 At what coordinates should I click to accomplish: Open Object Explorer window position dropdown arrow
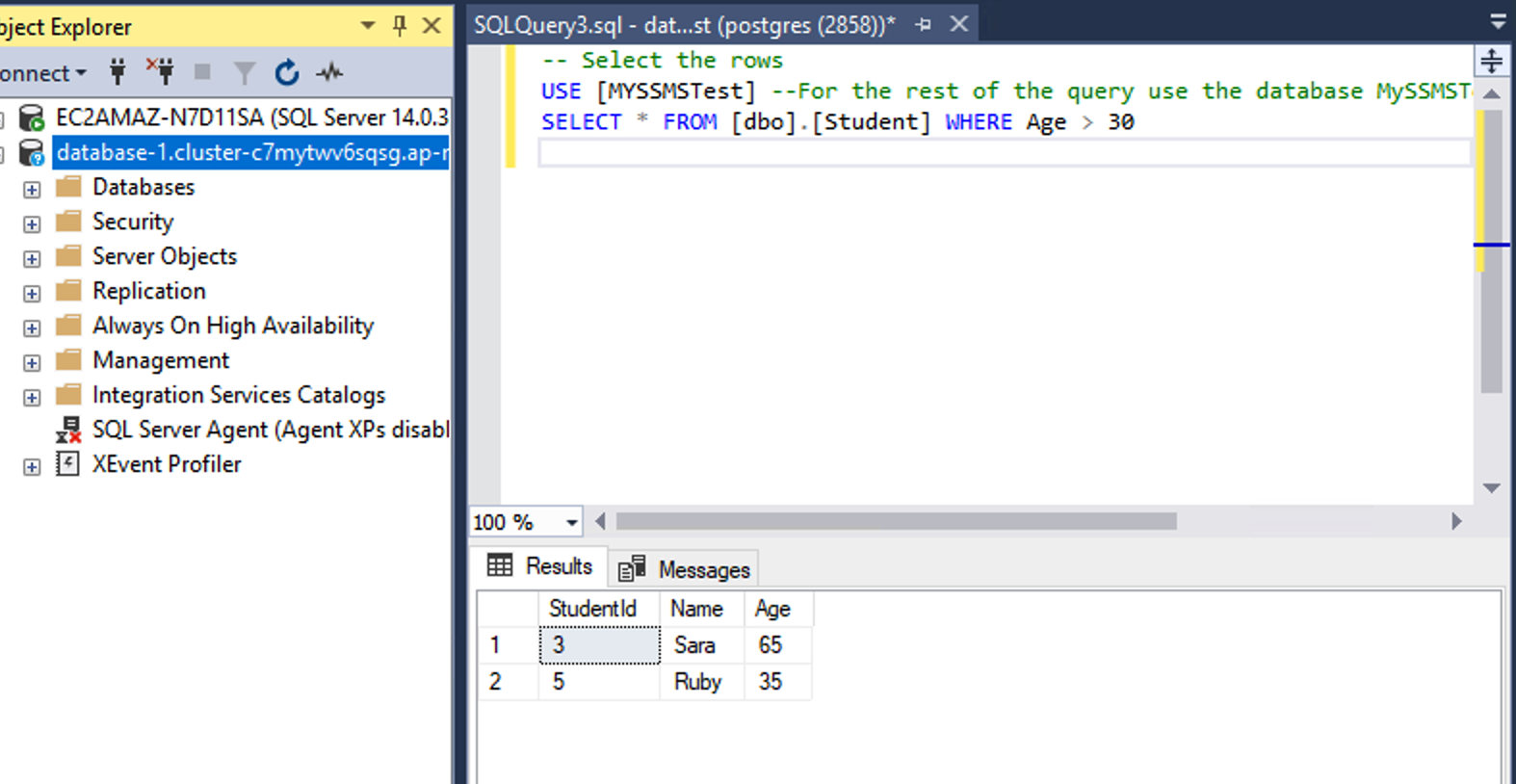[x=368, y=26]
